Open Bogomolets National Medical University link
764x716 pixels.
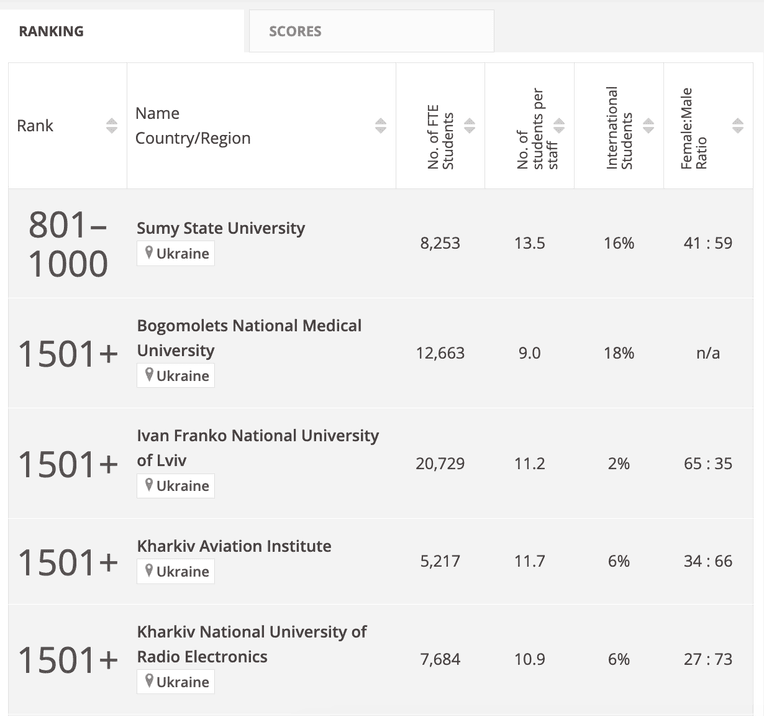tap(249, 338)
